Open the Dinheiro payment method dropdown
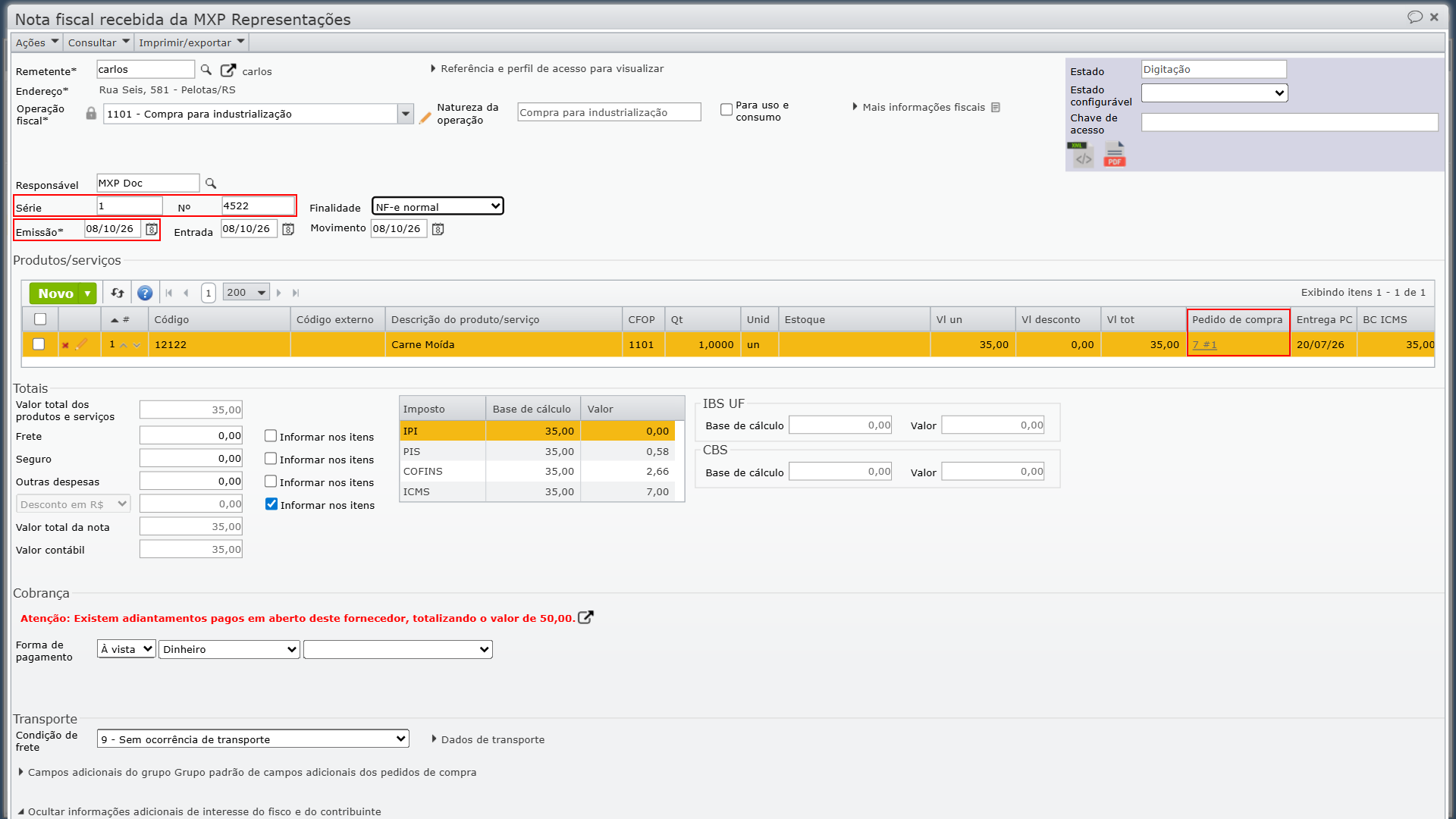The height and width of the screenshot is (819, 1456). tap(229, 649)
